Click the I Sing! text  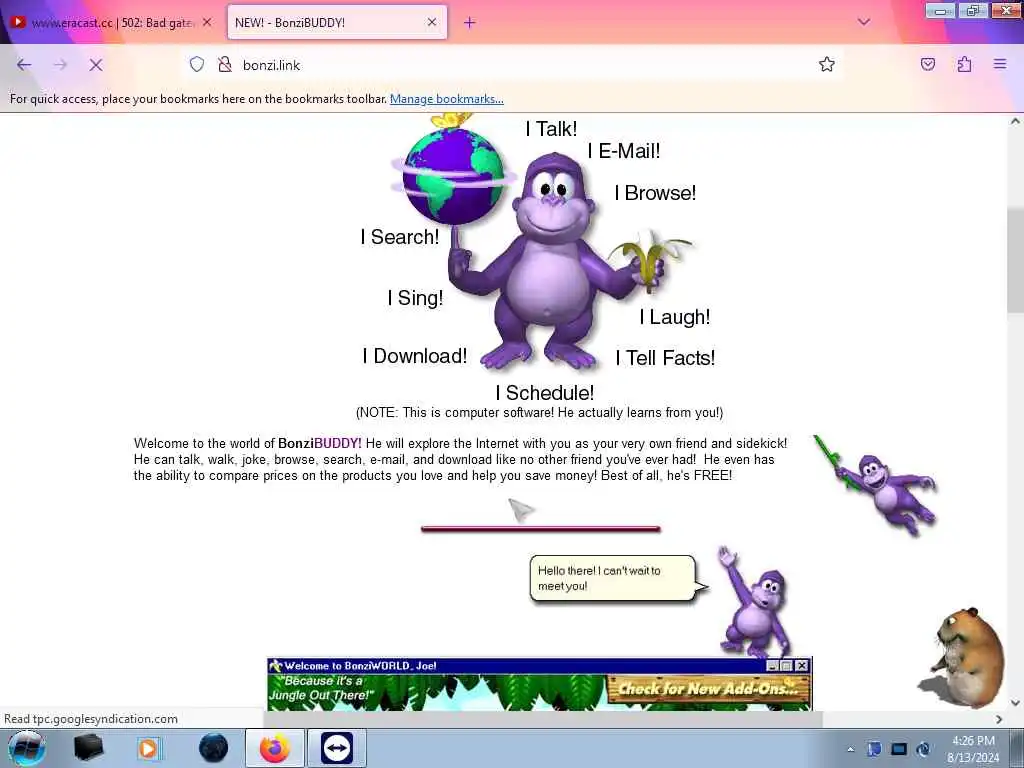[x=415, y=298]
